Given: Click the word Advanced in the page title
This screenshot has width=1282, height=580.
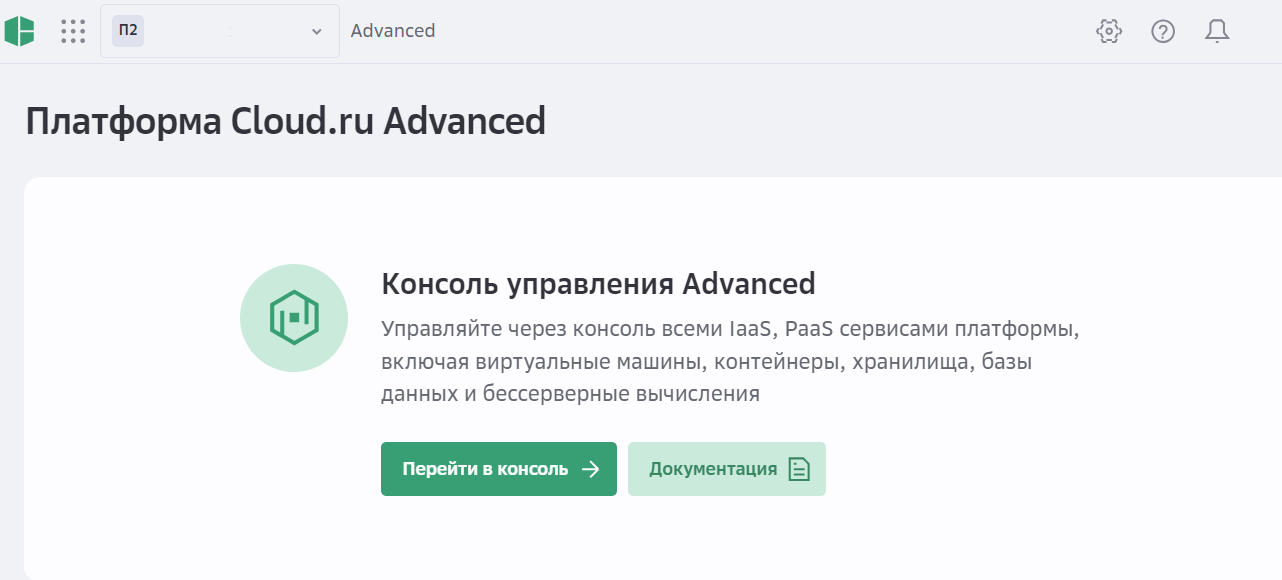Looking at the screenshot, I should (465, 121).
